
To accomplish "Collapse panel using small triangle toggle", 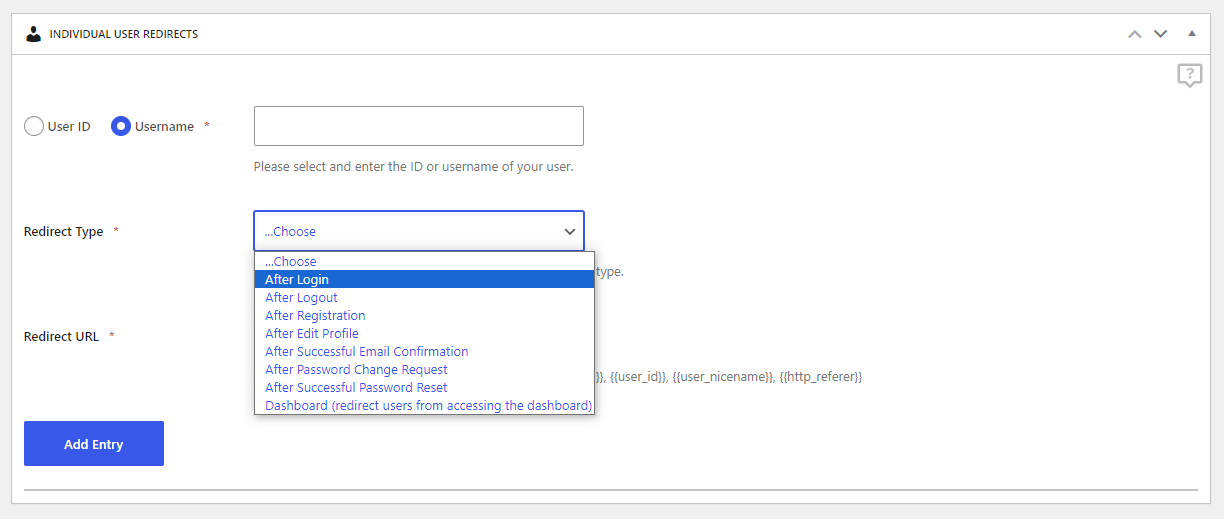I will (x=1191, y=33).
